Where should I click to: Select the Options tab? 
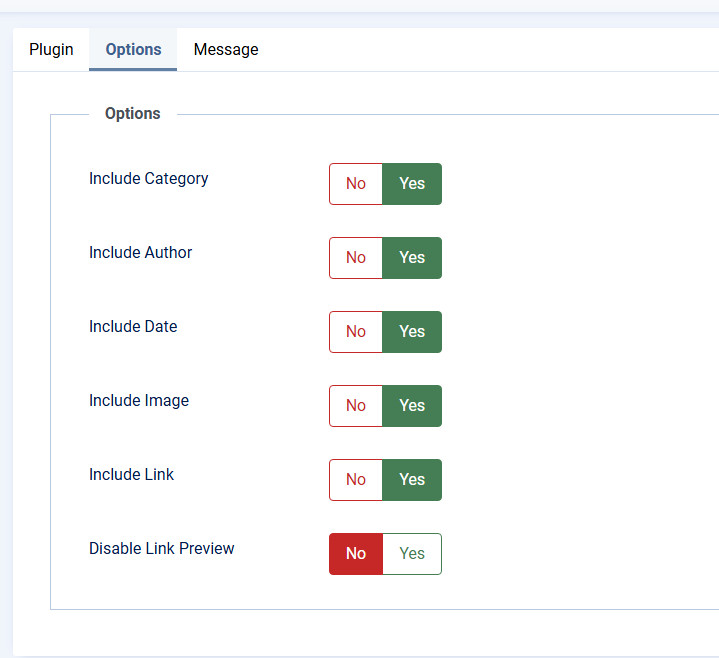[x=133, y=49]
